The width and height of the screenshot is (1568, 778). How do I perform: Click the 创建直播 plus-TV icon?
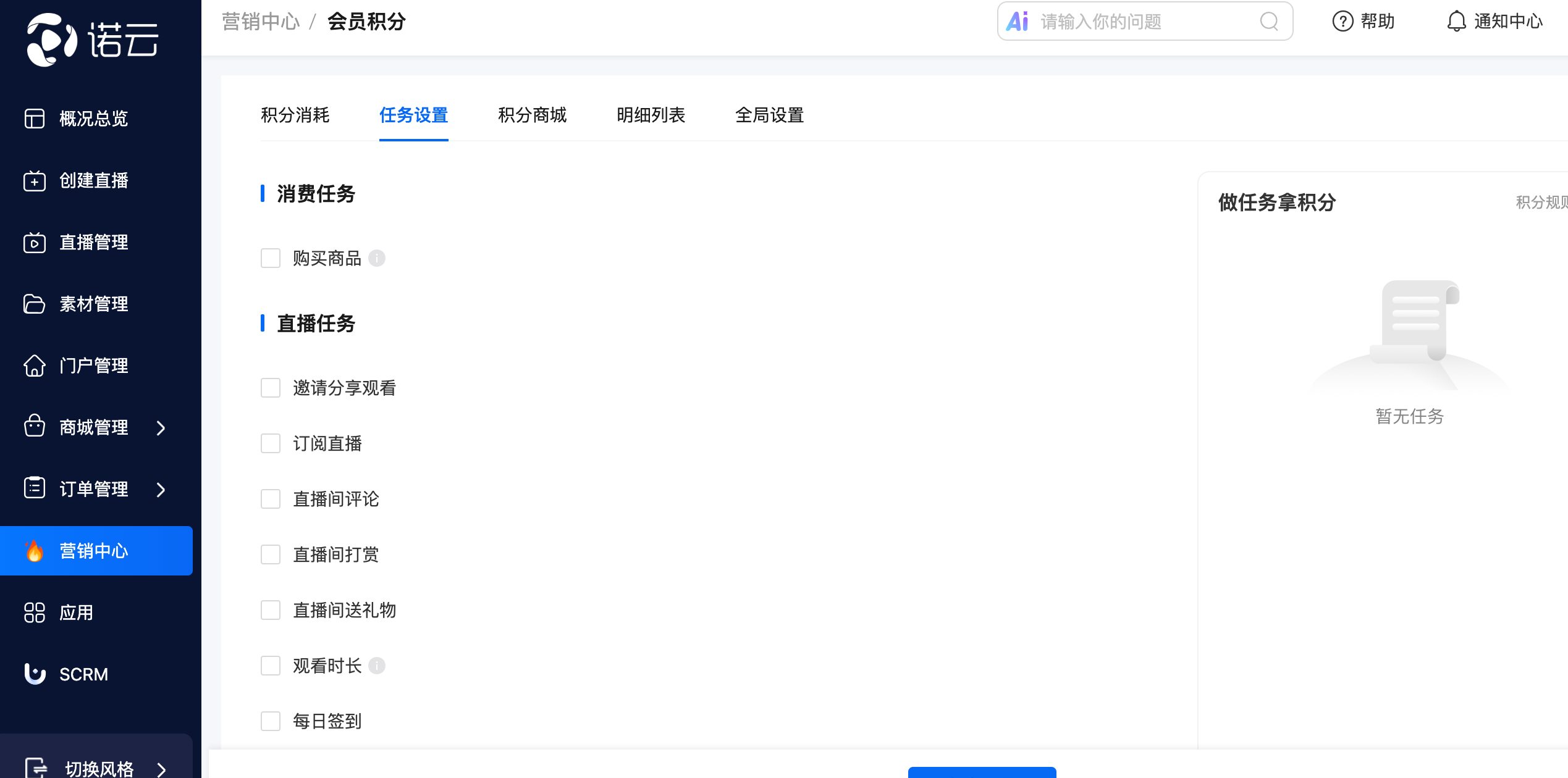[x=35, y=181]
